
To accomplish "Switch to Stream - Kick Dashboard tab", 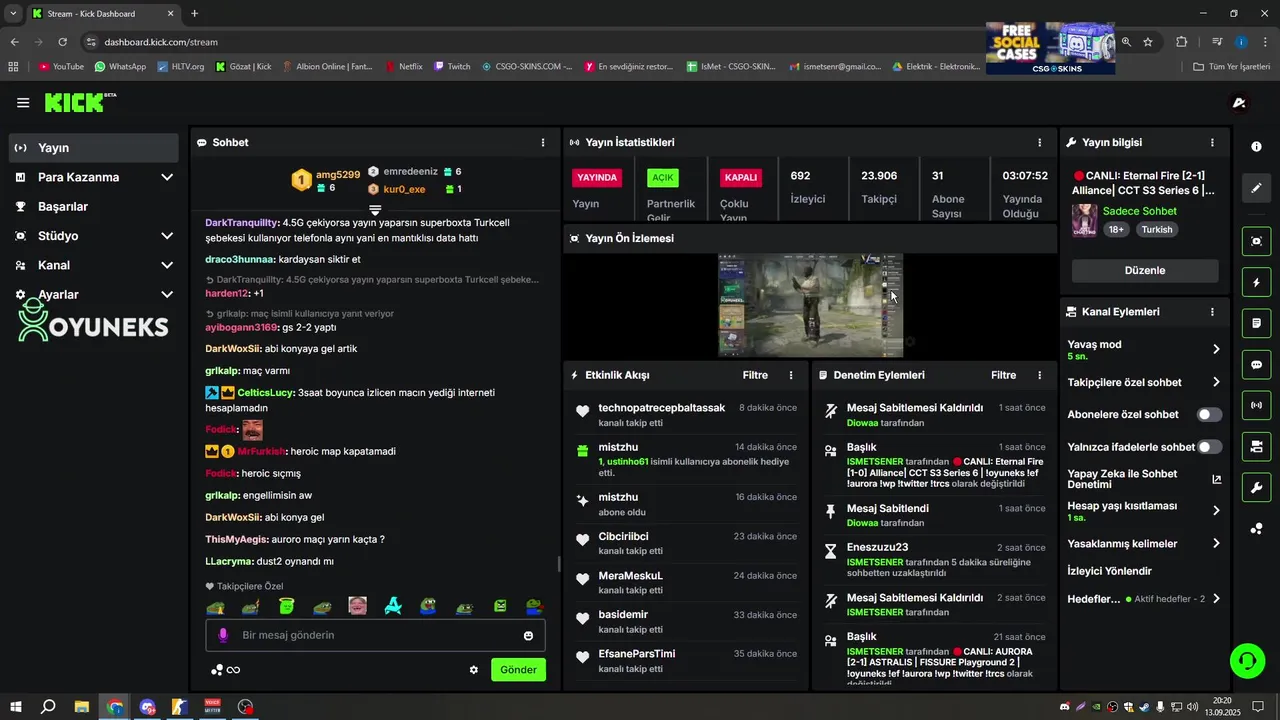I will [100, 14].
